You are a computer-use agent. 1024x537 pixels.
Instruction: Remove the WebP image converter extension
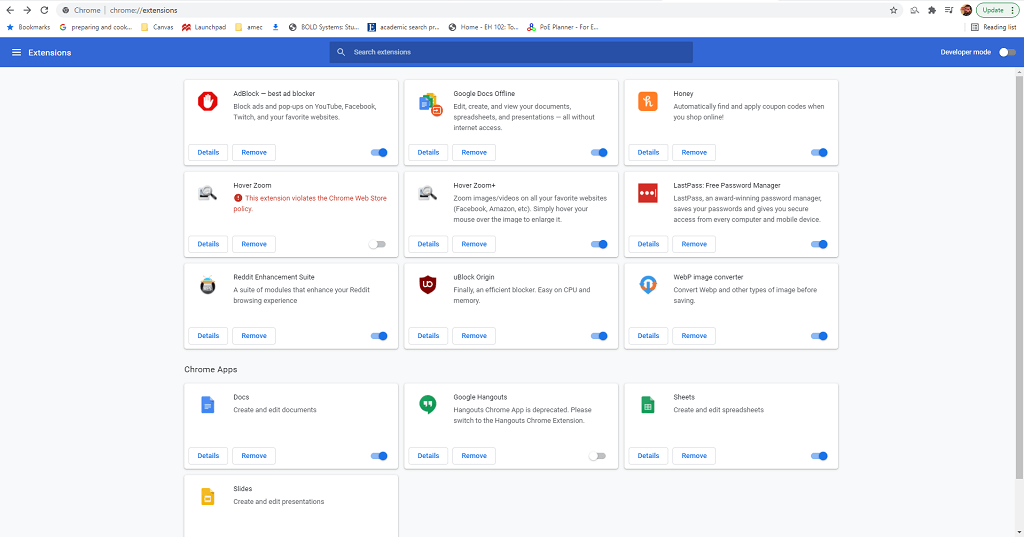(694, 336)
